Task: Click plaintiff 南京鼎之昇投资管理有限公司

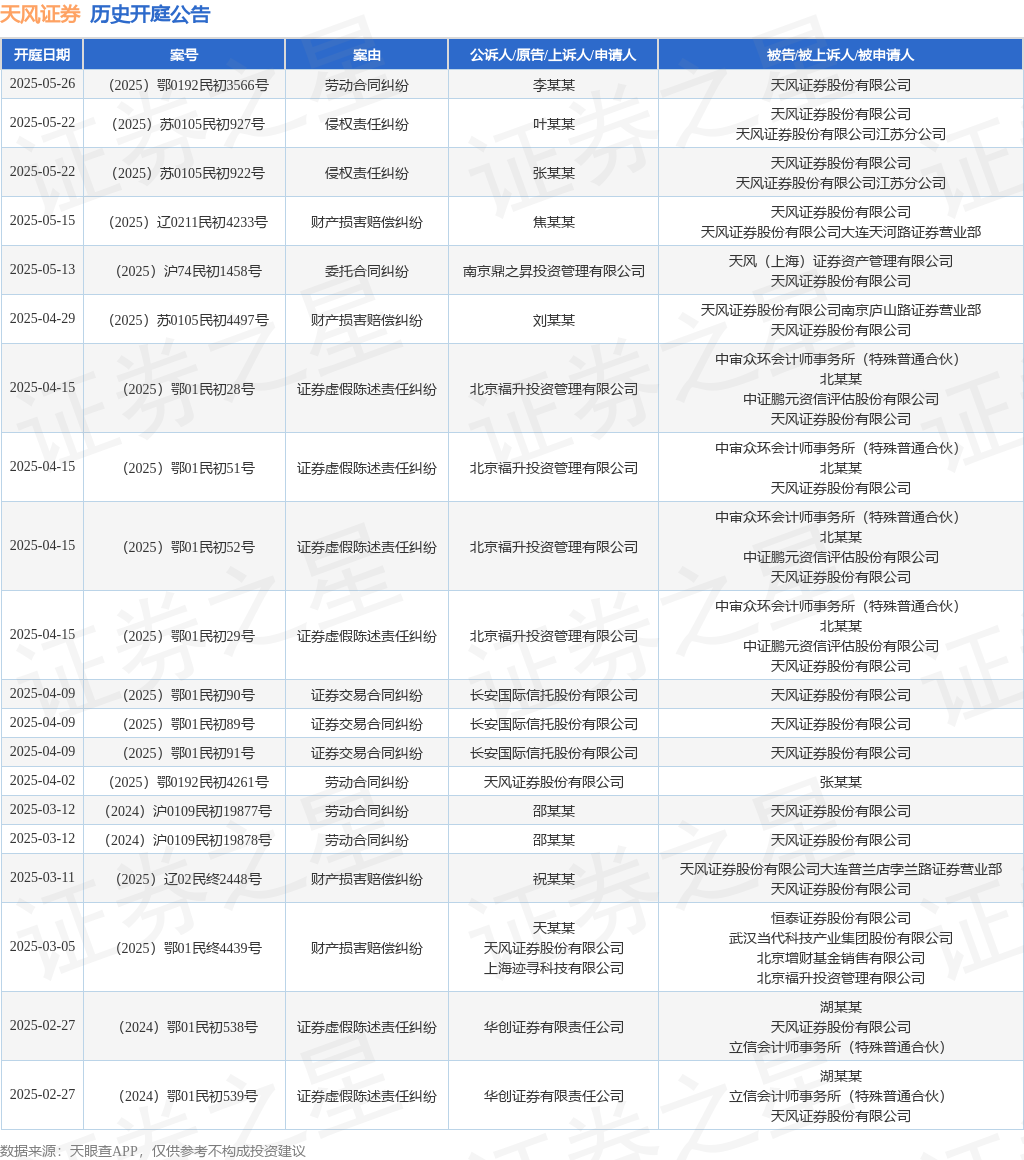Action: 553,271
